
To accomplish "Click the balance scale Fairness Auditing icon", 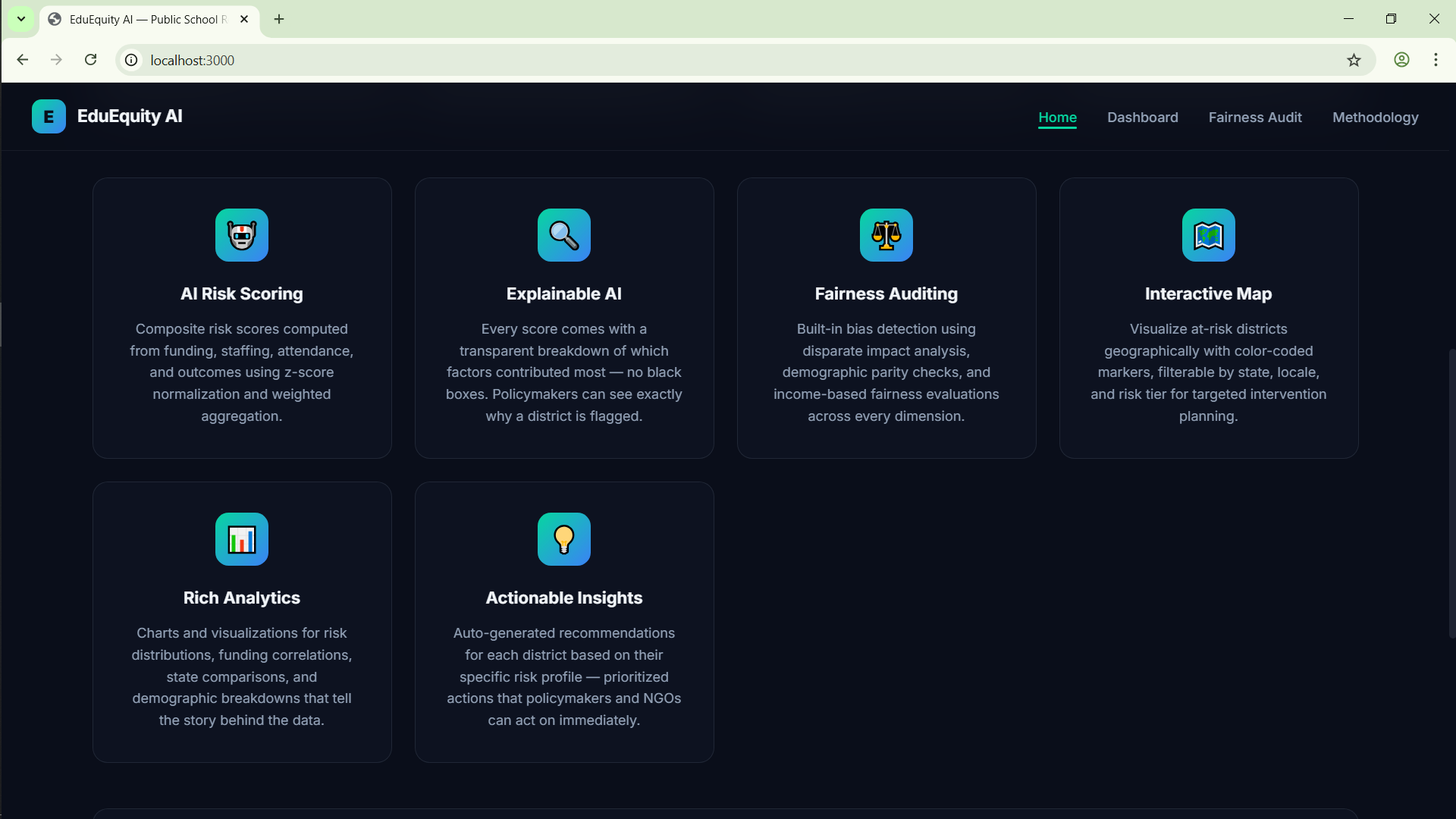I will click(886, 235).
